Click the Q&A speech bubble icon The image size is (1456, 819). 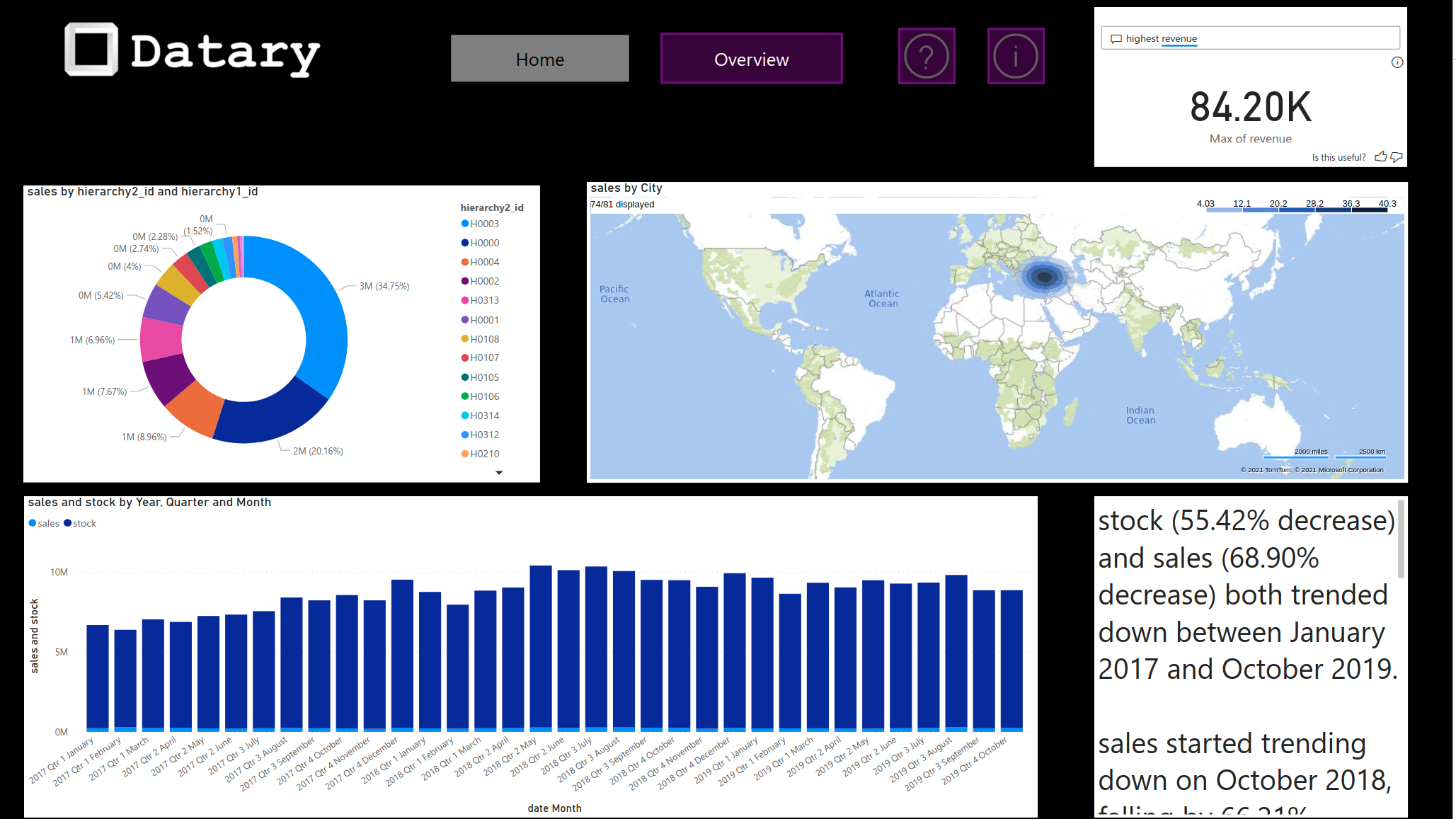pos(1116,39)
